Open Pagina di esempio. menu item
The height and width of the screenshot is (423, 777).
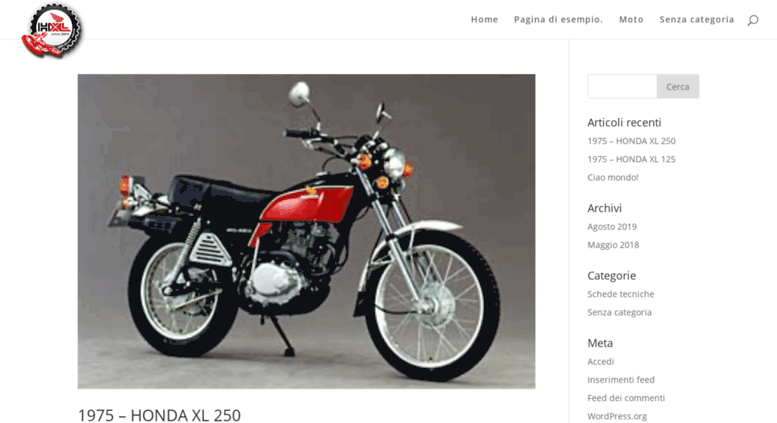pos(558,19)
